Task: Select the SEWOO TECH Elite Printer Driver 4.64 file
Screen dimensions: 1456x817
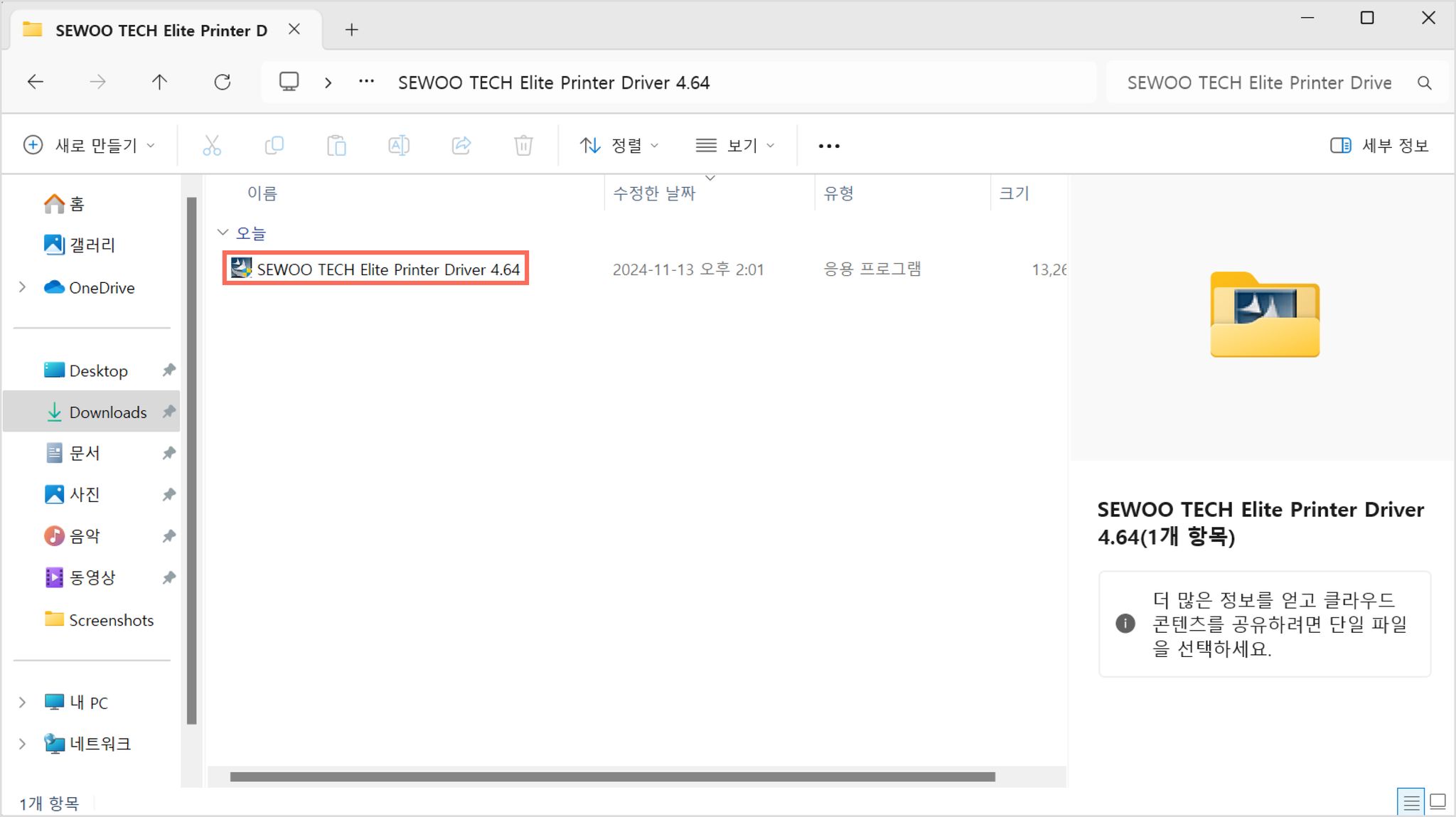Action: click(375, 269)
